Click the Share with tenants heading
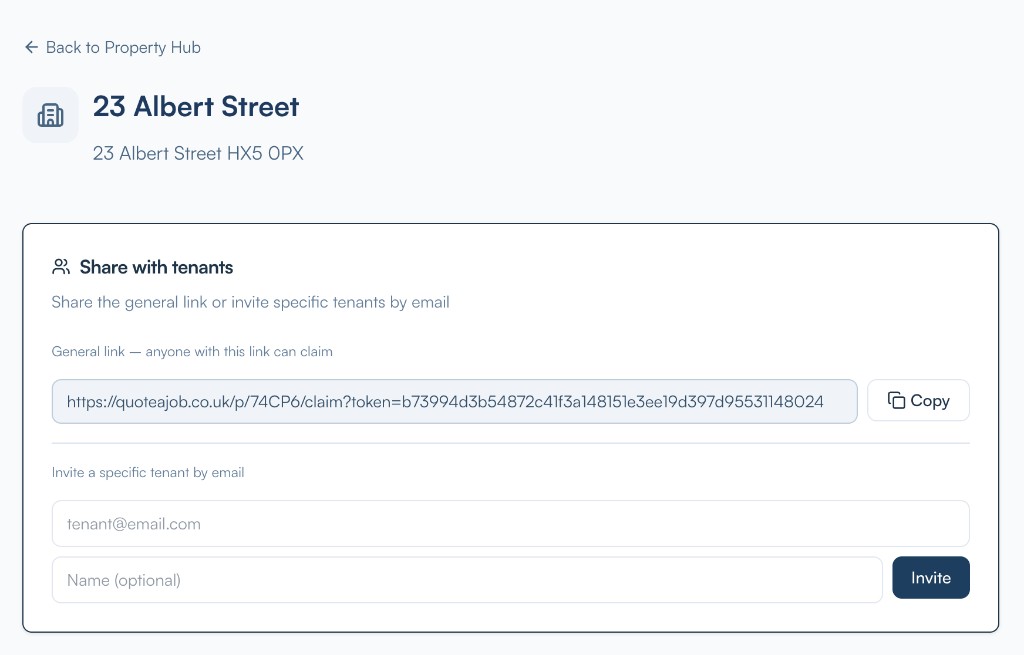 click(x=156, y=267)
